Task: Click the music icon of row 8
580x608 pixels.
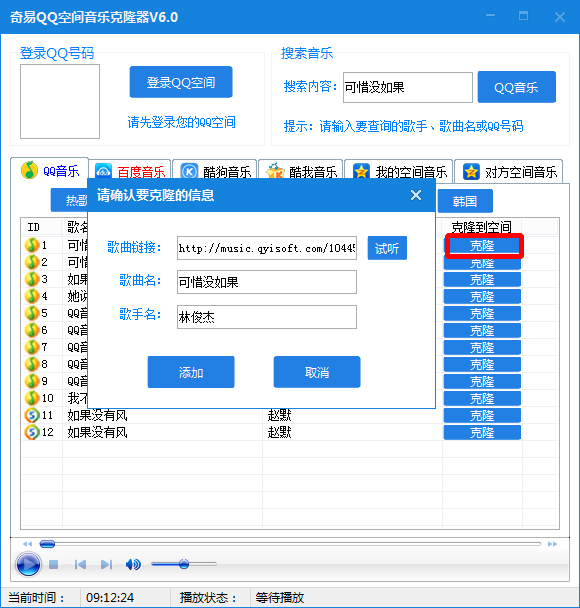Action: pos(32,364)
